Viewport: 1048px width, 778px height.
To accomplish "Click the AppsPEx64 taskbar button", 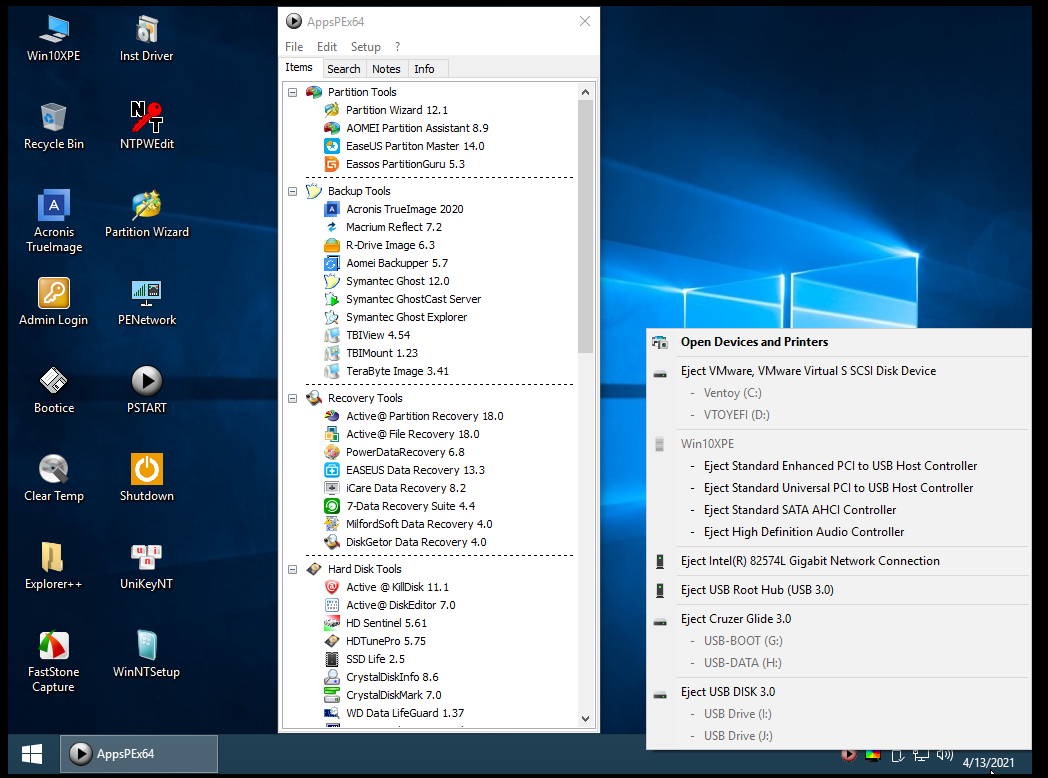I will pos(139,754).
